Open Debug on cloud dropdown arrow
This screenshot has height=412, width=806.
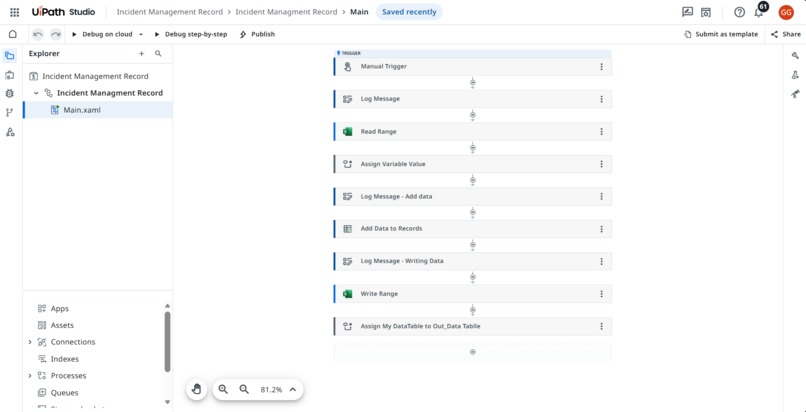[x=141, y=34]
